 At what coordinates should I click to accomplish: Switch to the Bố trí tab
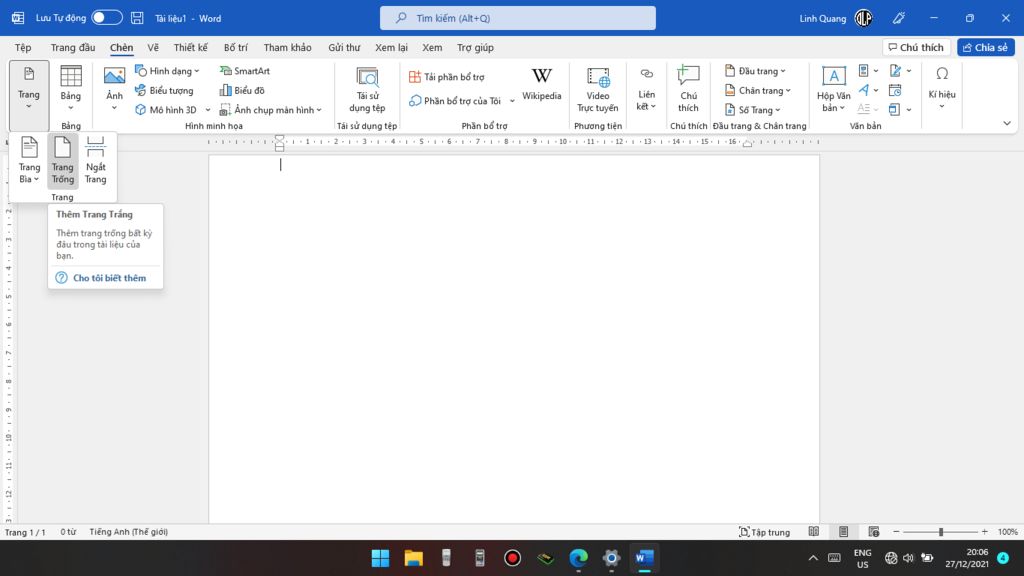point(236,48)
